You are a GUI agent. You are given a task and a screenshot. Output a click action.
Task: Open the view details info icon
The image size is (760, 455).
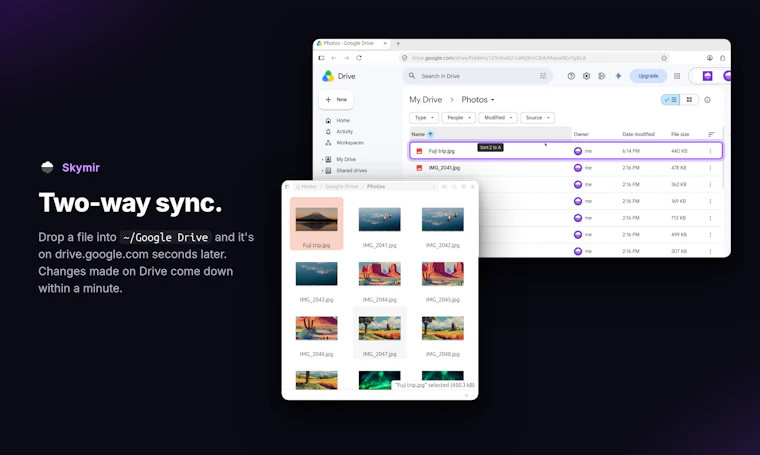[707, 99]
